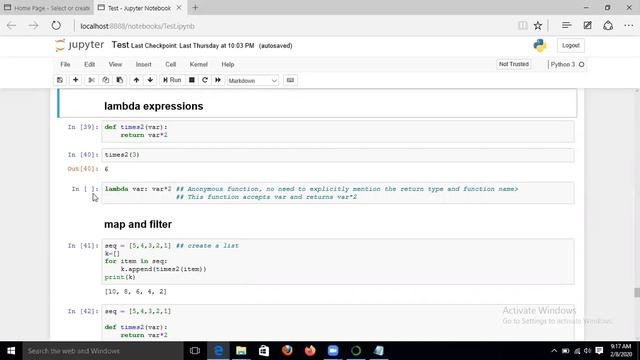Click the Out[40] value 6
Image resolution: width=640 pixels, height=360 pixels.
(x=107, y=169)
